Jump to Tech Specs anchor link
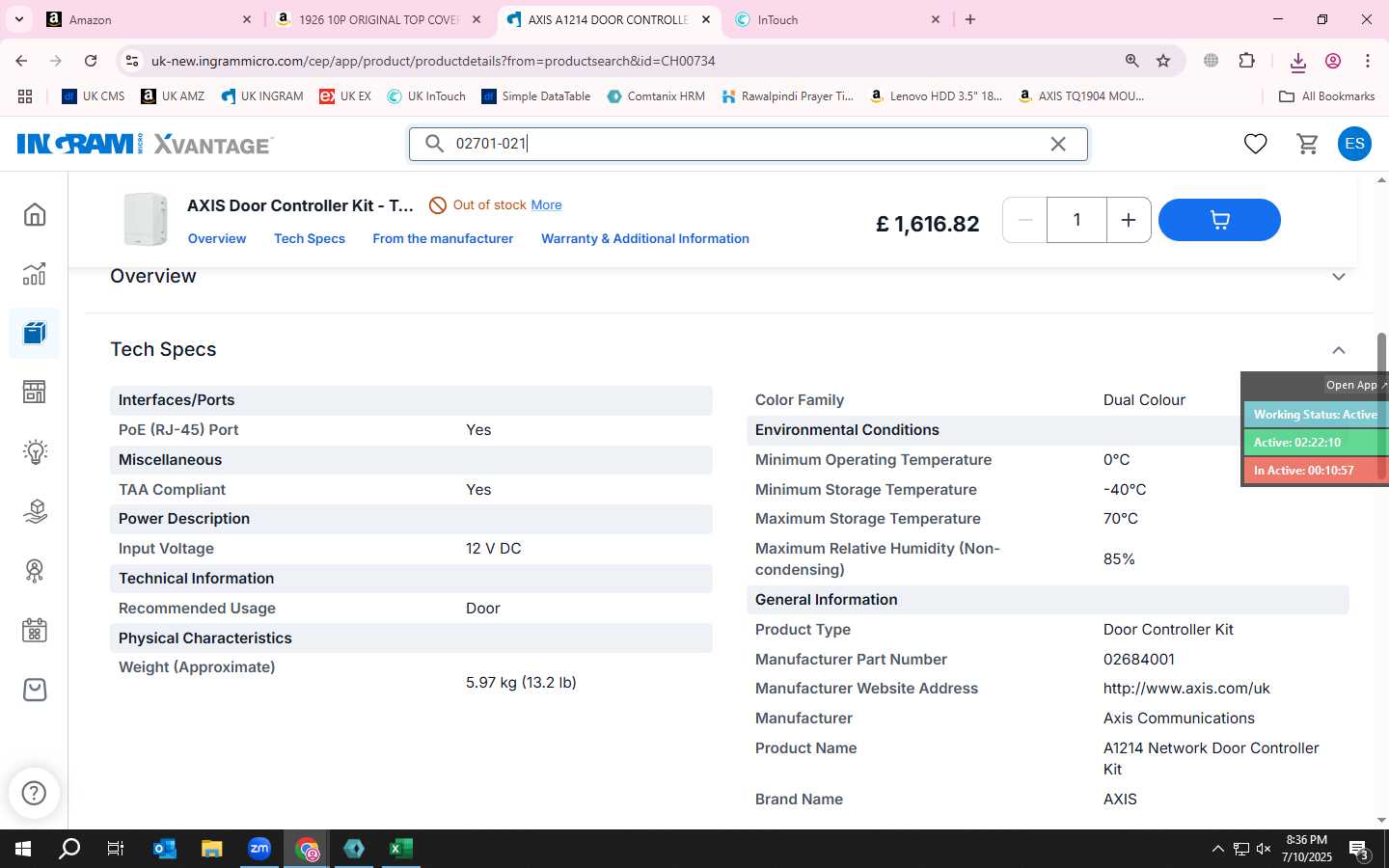Viewport: 1389px width, 868px height. pyautogui.click(x=310, y=238)
